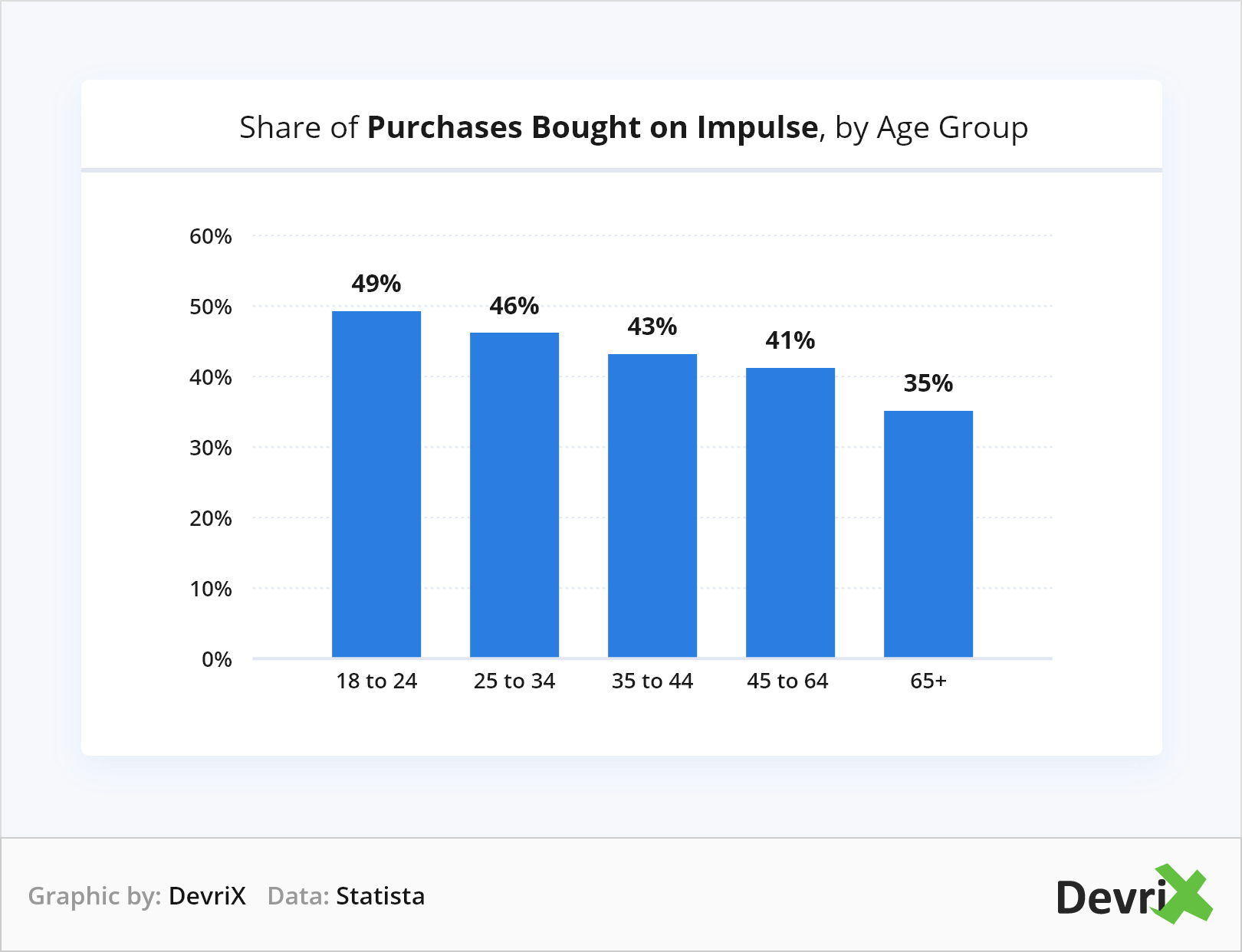Click the 41% value label
This screenshot has width=1242, height=952.
coord(790,340)
